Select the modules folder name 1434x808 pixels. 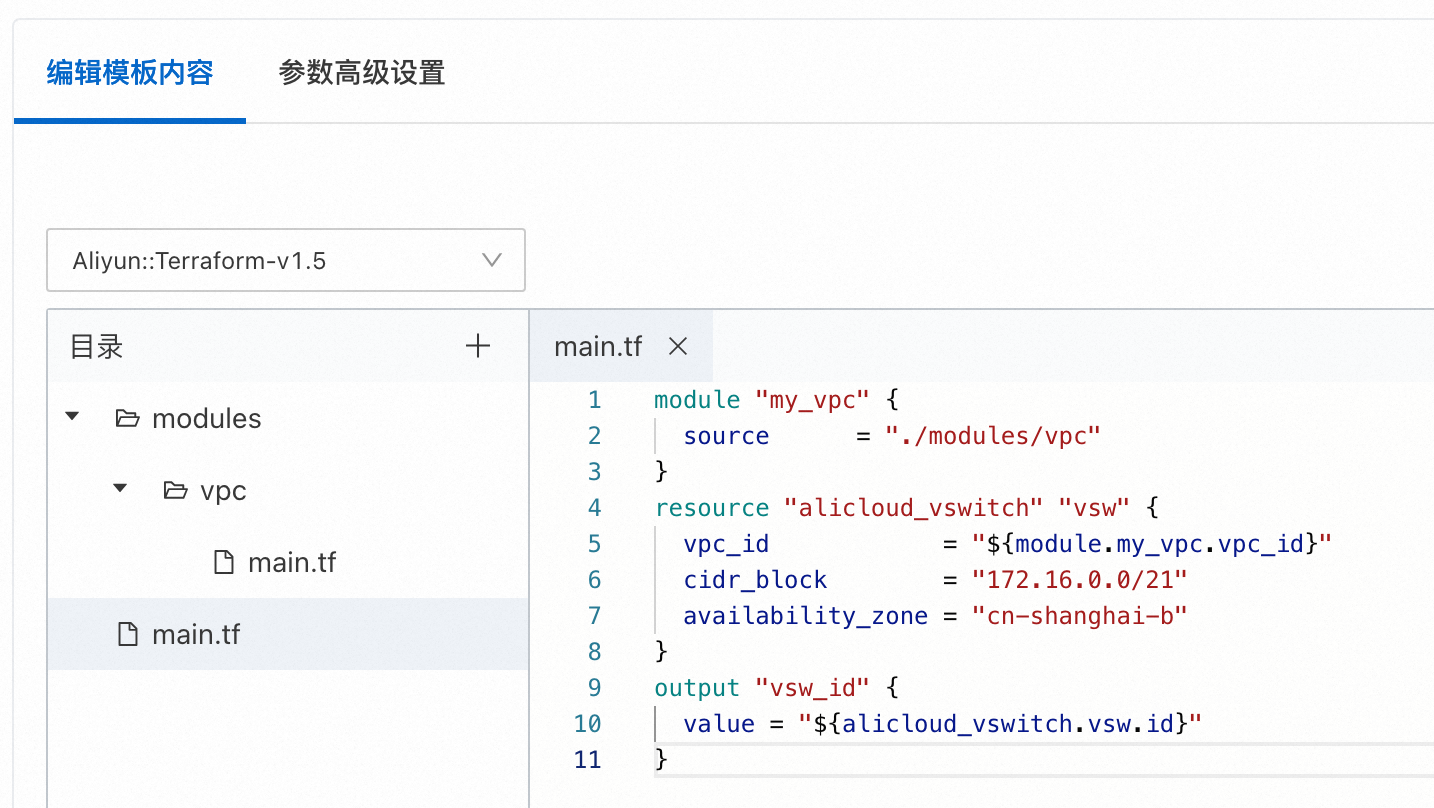[207, 418]
